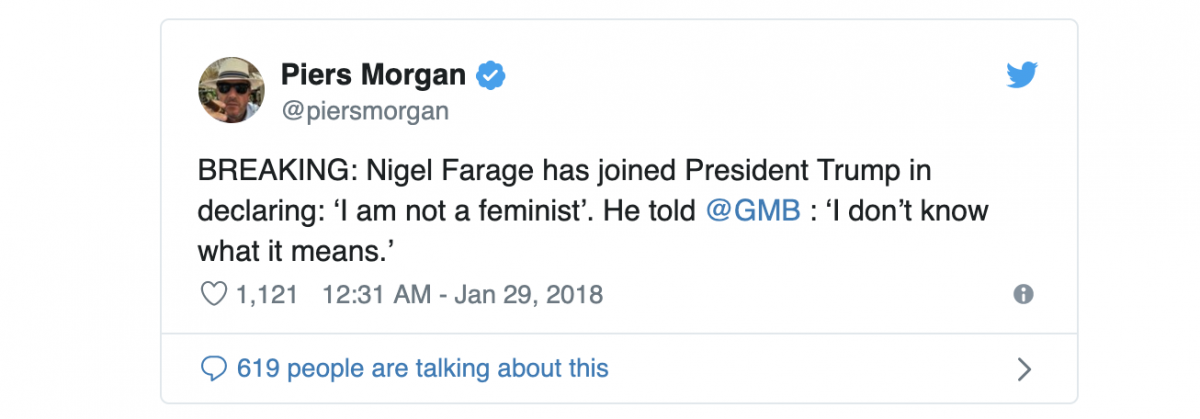Click the 'I don't know' quote text

pyautogui.click(x=895, y=214)
